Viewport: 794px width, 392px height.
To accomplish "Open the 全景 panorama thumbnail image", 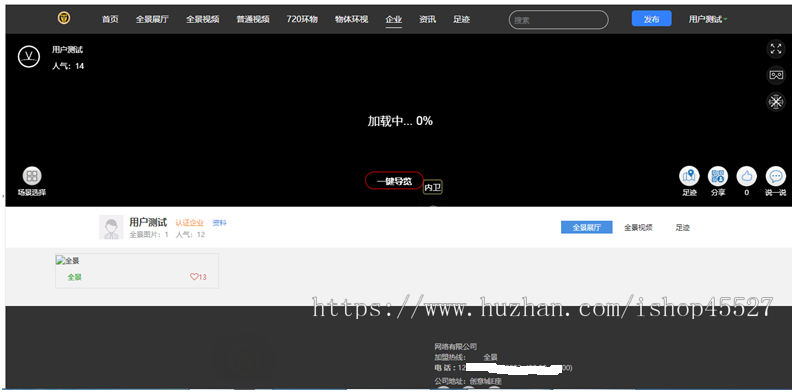I will coord(67,261).
